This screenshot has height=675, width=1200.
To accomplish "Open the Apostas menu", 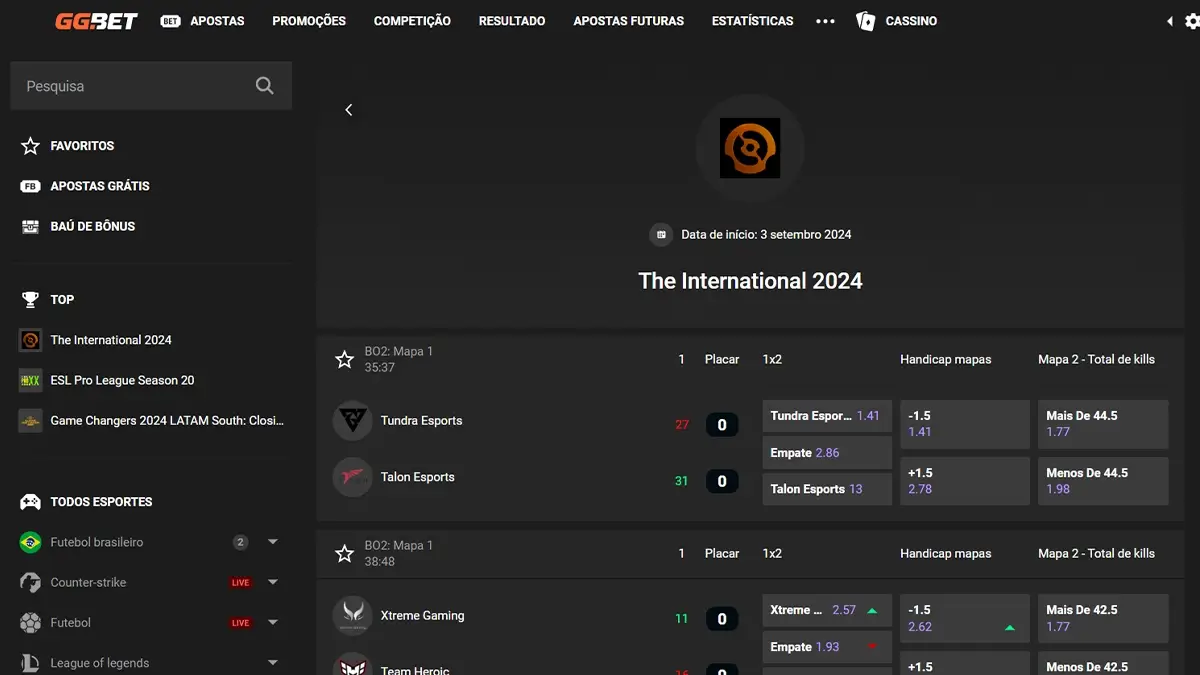I will click(x=217, y=21).
